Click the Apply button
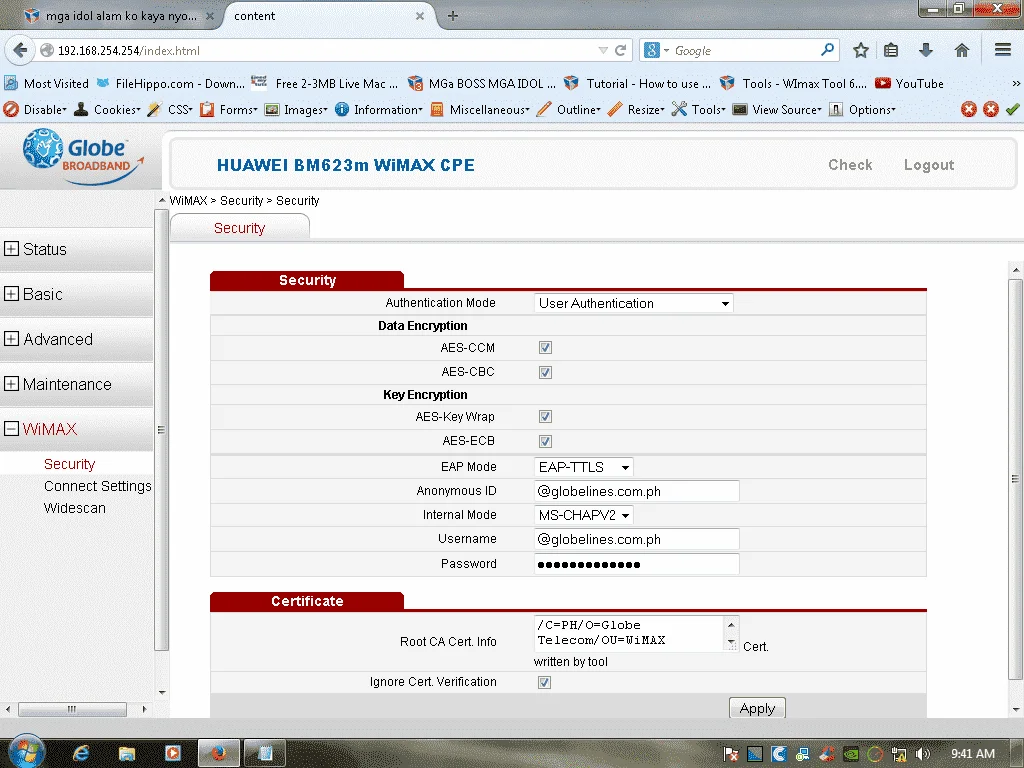The image size is (1024, 768). tap(757, 709)
